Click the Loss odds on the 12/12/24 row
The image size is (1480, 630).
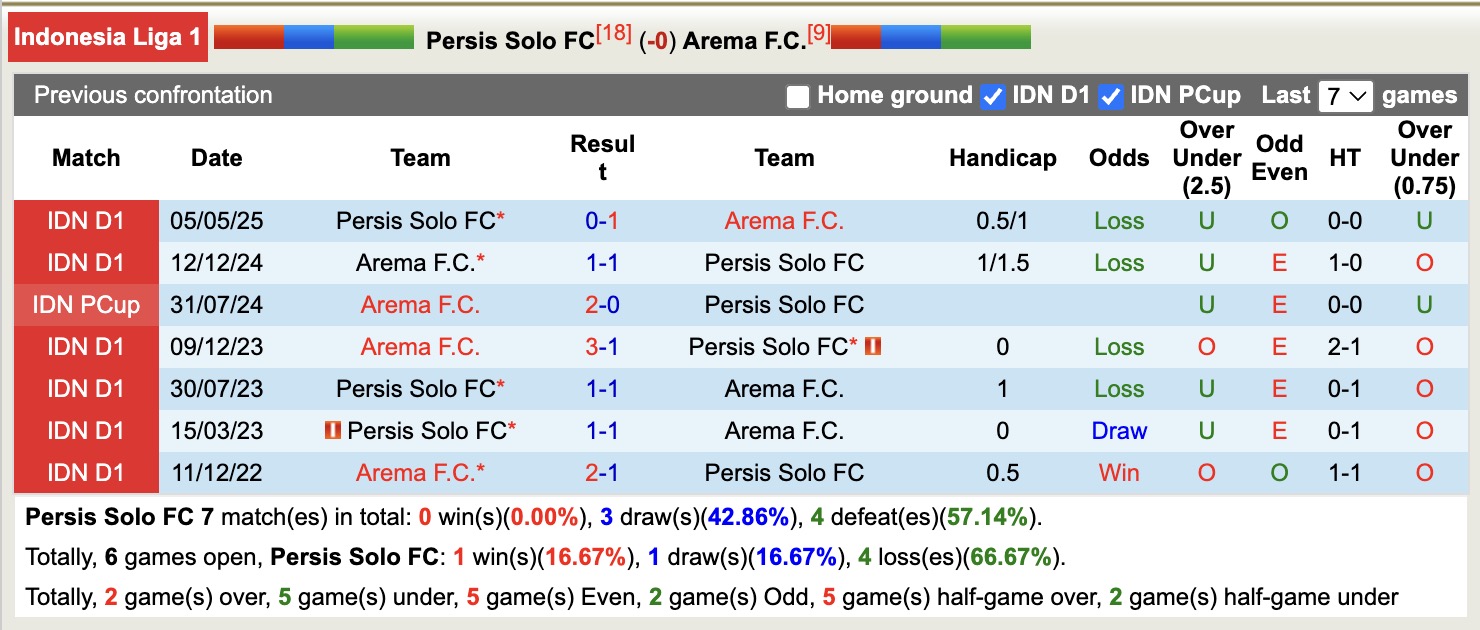click(x=1118, y=263)
